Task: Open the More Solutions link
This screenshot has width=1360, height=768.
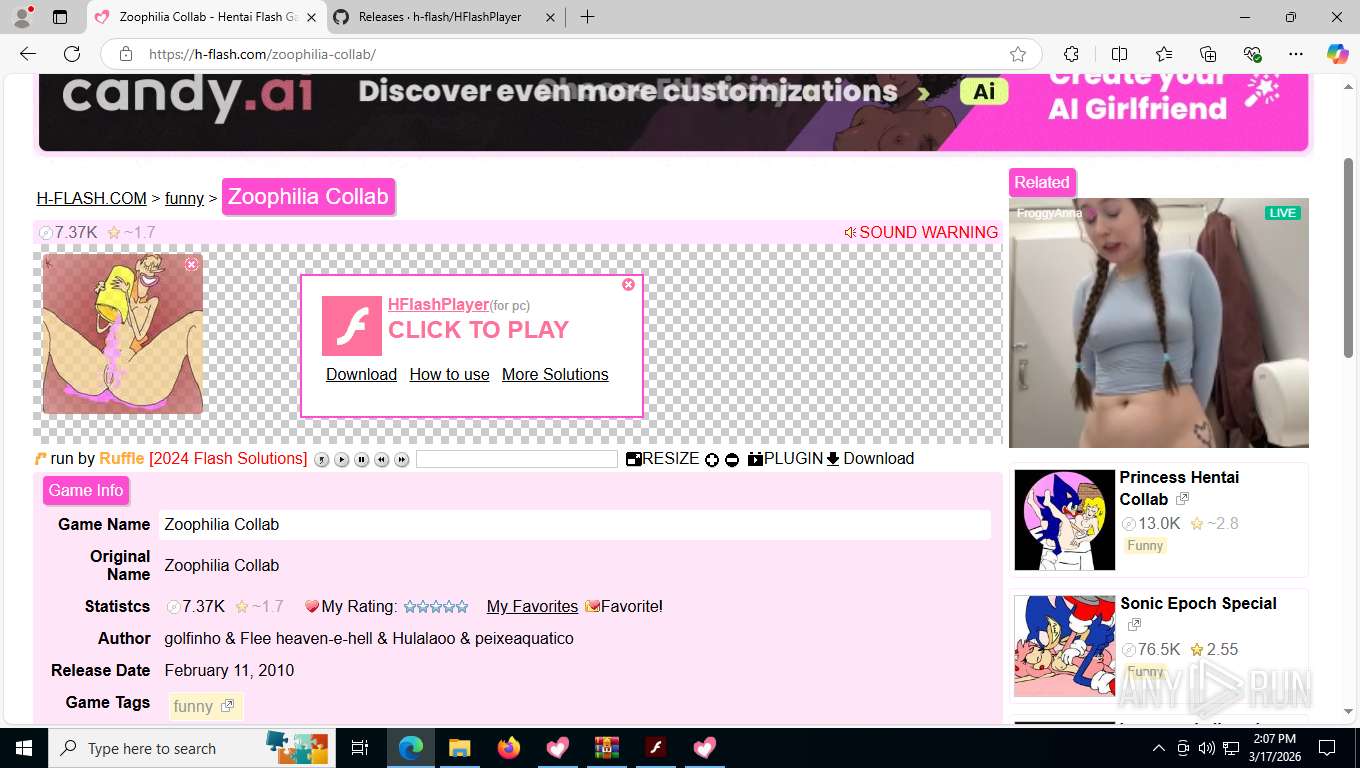Action: (x=555, y=374)
